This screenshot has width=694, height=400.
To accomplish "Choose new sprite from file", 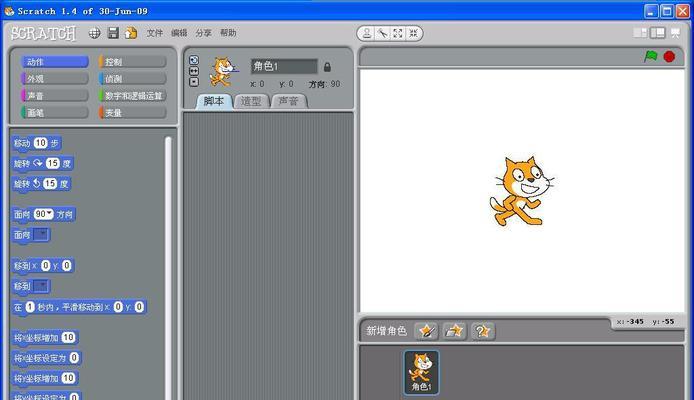I will pyautogui.click(x=454, y=331).
